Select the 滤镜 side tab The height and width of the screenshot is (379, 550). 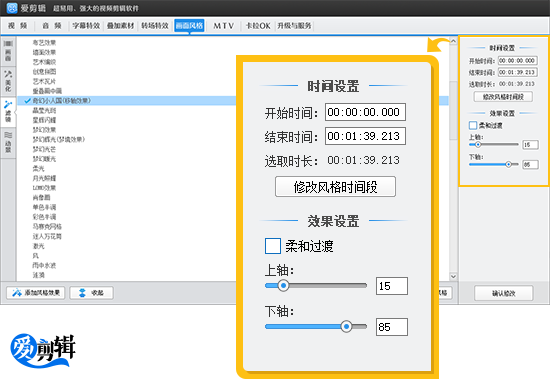tap(8, 112)
